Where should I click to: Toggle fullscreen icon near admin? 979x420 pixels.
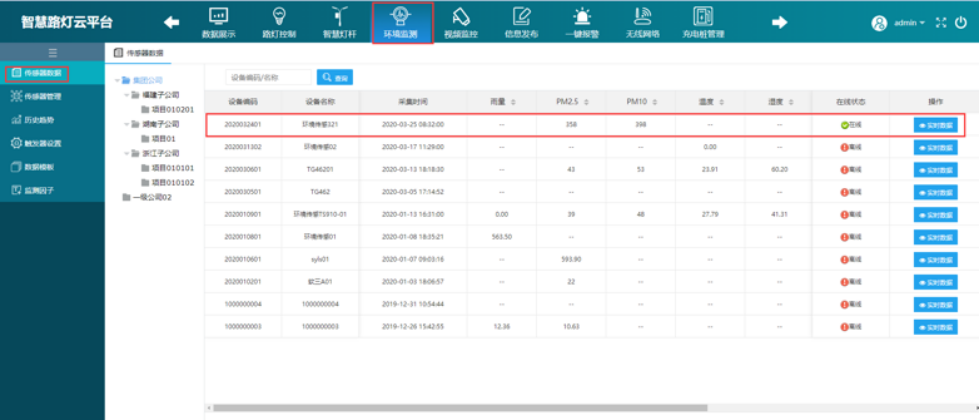tap(942, 22)
